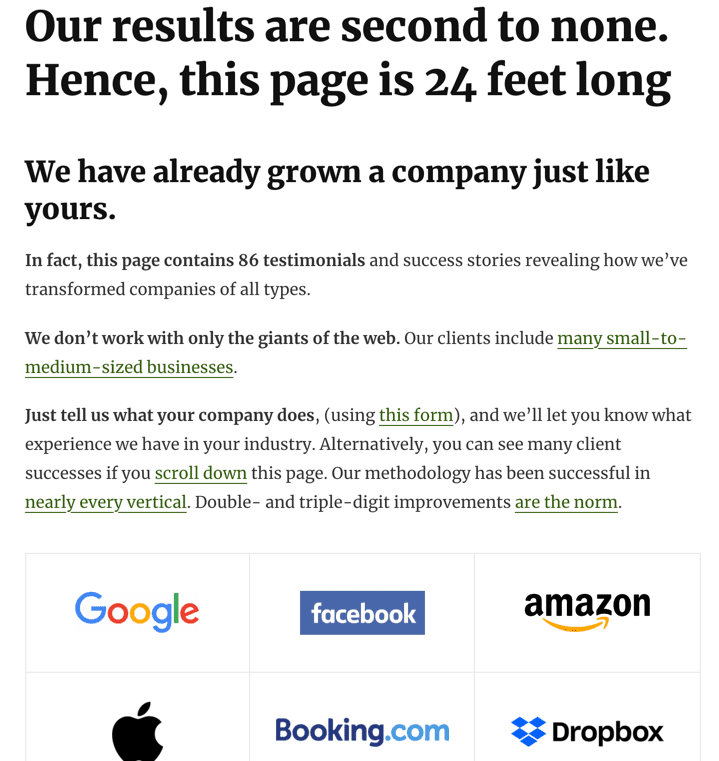Screen dimensions: 719x761
Task: Follow the 'are the norm' link
Action: 566,502
